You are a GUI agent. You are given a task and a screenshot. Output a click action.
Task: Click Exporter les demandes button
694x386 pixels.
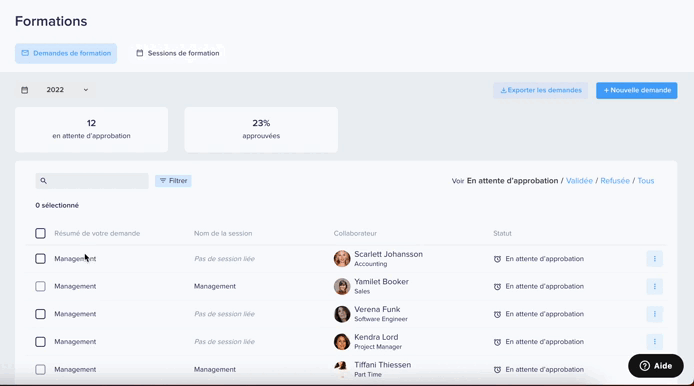pyautogui.click(x=540, y=90)
